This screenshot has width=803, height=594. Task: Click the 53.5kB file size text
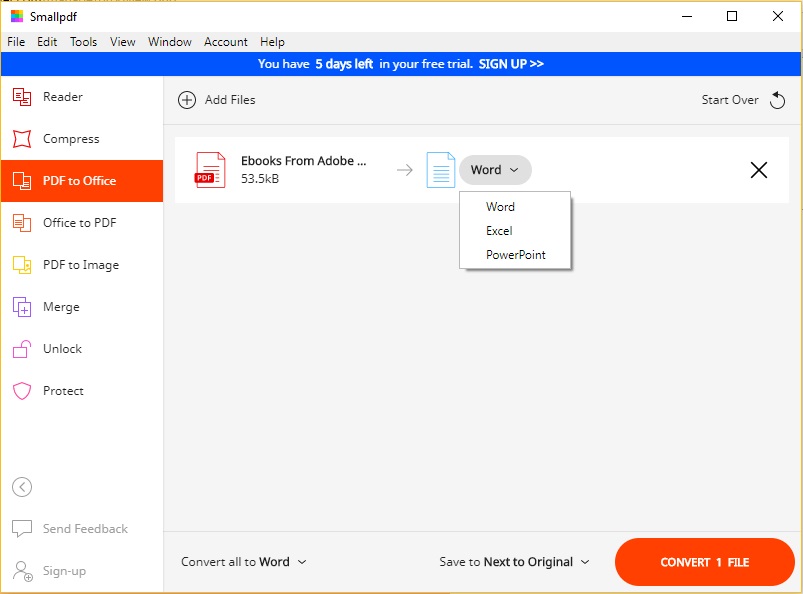(x=260, y=179)
